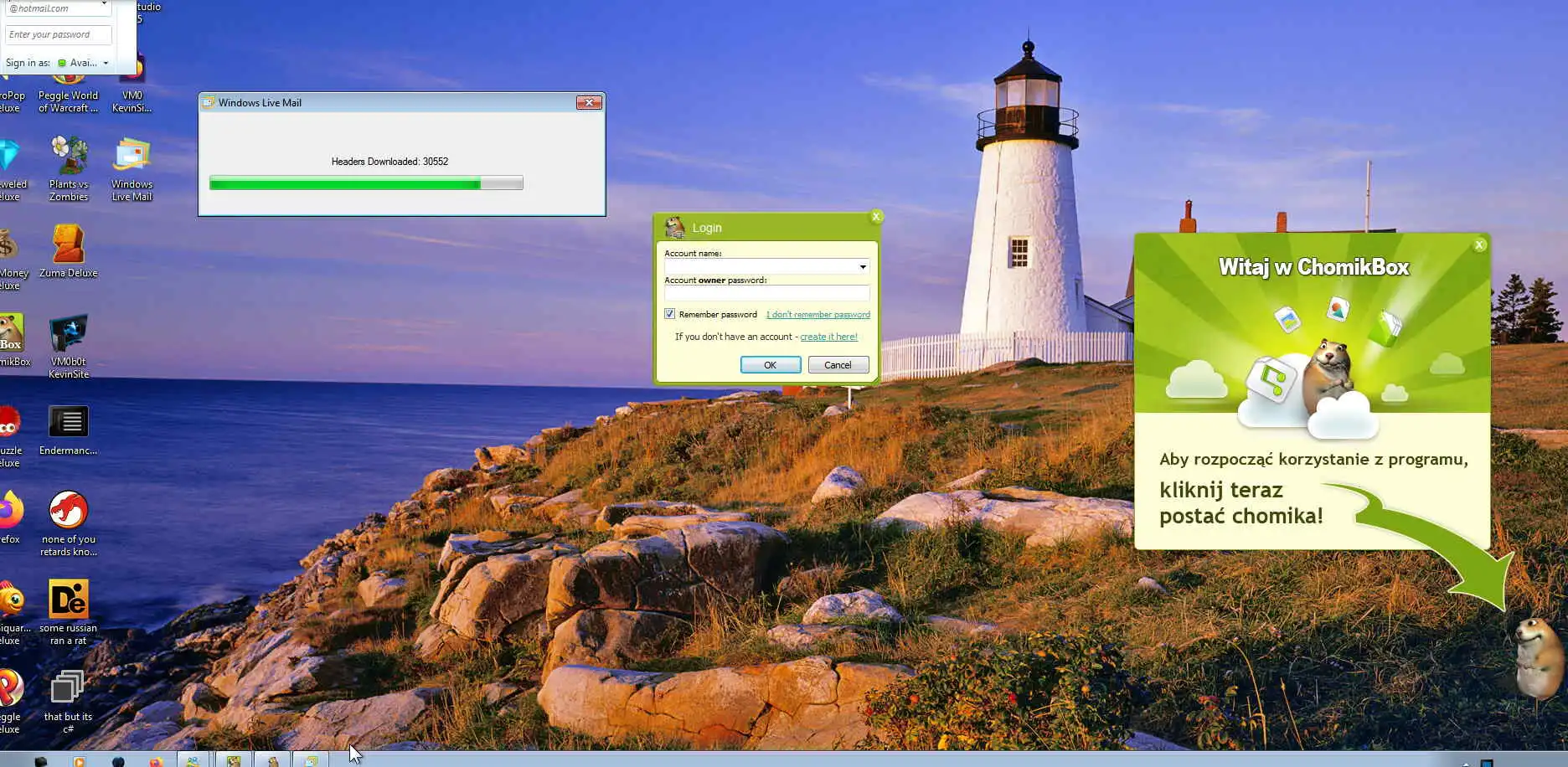Click the ChomikBox hamster character on the desktop

[1539, 657]
